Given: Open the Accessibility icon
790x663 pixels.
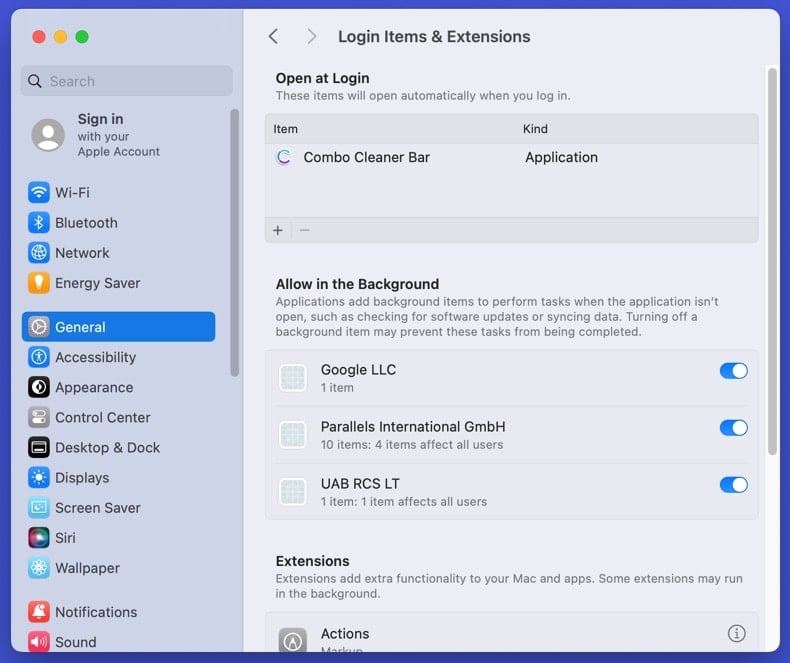Looking at the screenshot, I should click(39, 357).
